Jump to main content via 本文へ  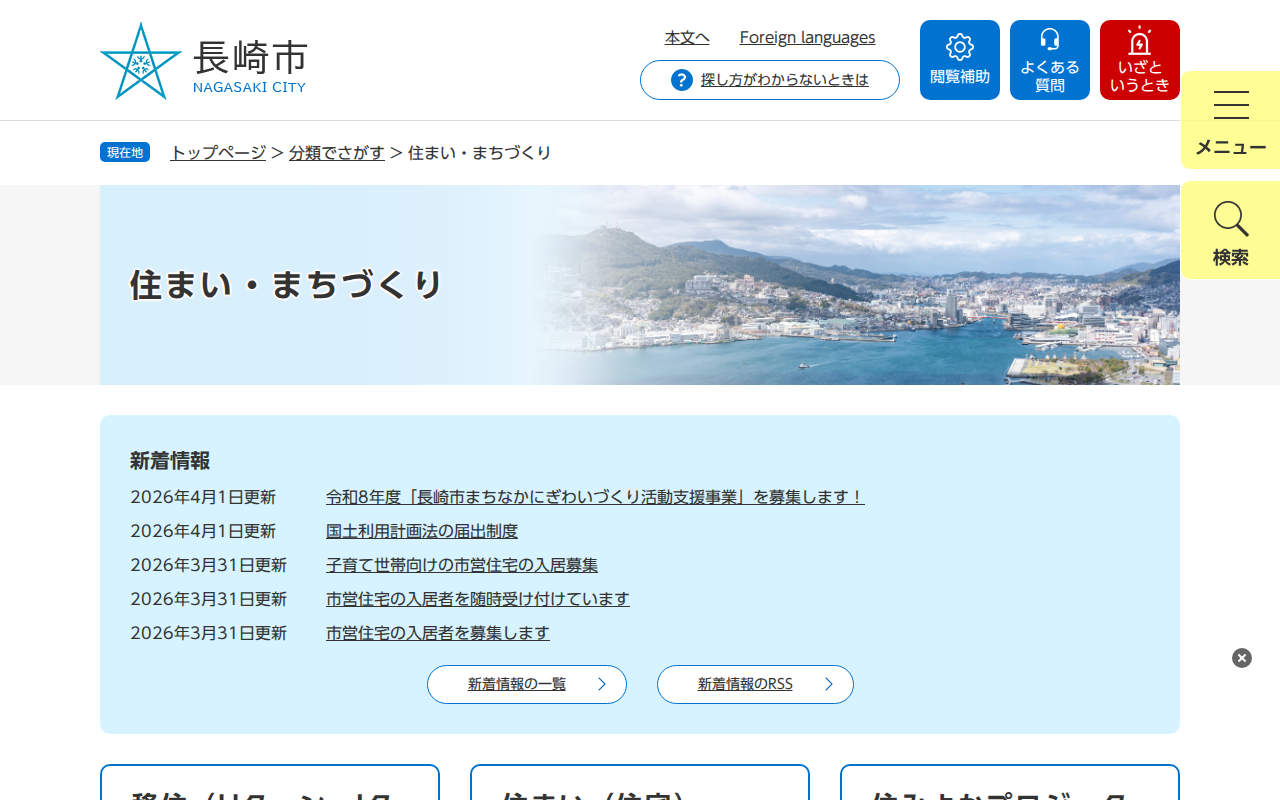click(x=686, y=37)
